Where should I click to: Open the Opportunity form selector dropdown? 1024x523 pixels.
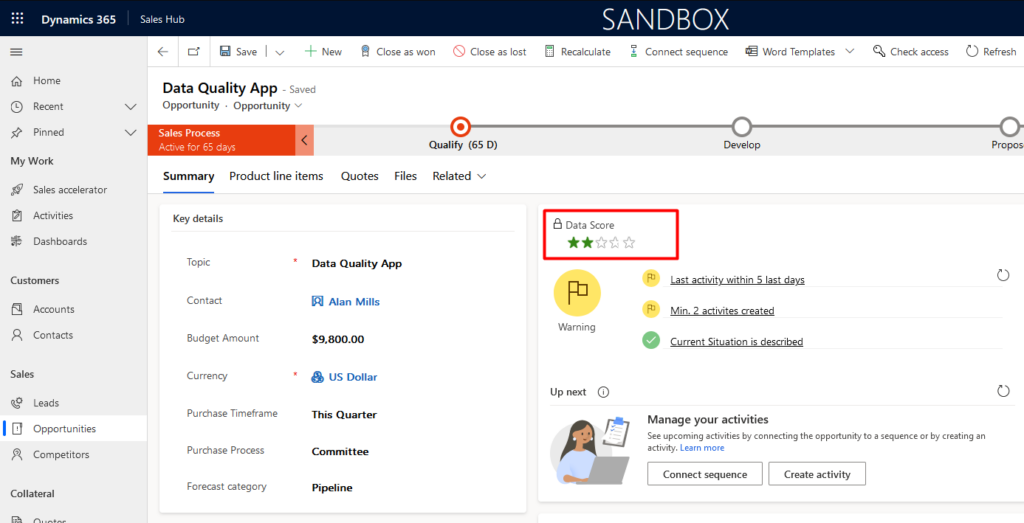tap(268, 105)
